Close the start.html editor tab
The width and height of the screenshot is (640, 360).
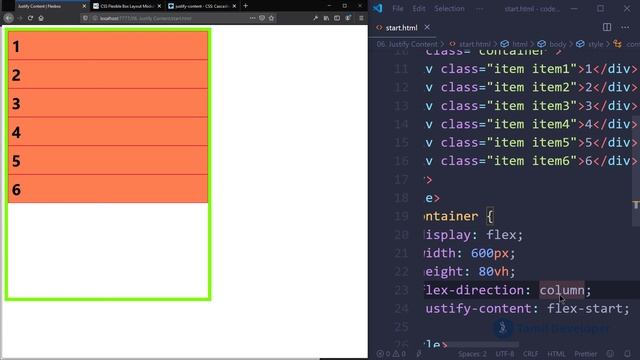[427, 27]
